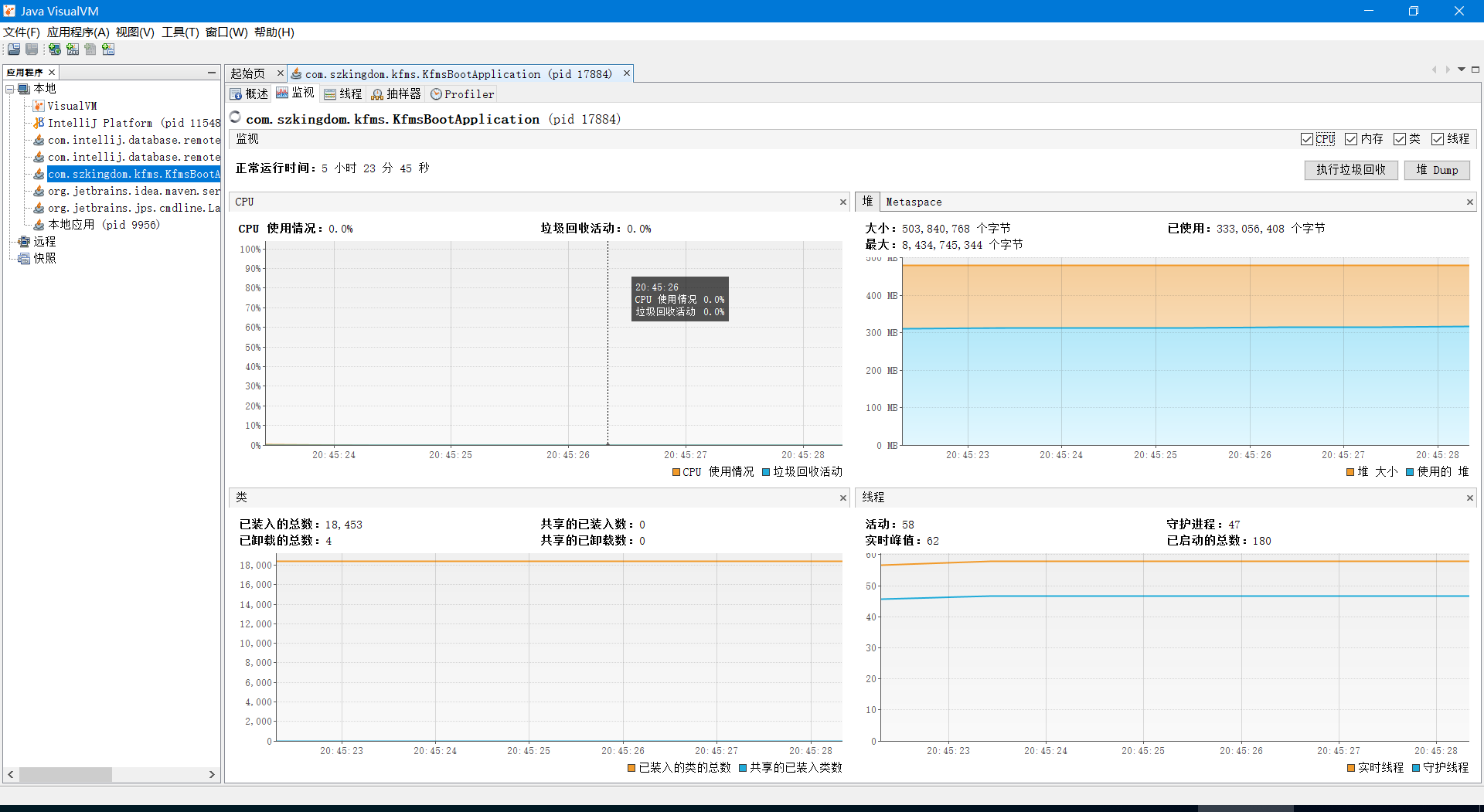Click the uptime value 5 小时 23 分 45 秒
1484x812 pixels.
pyautogui.click(x=376, y=168)
